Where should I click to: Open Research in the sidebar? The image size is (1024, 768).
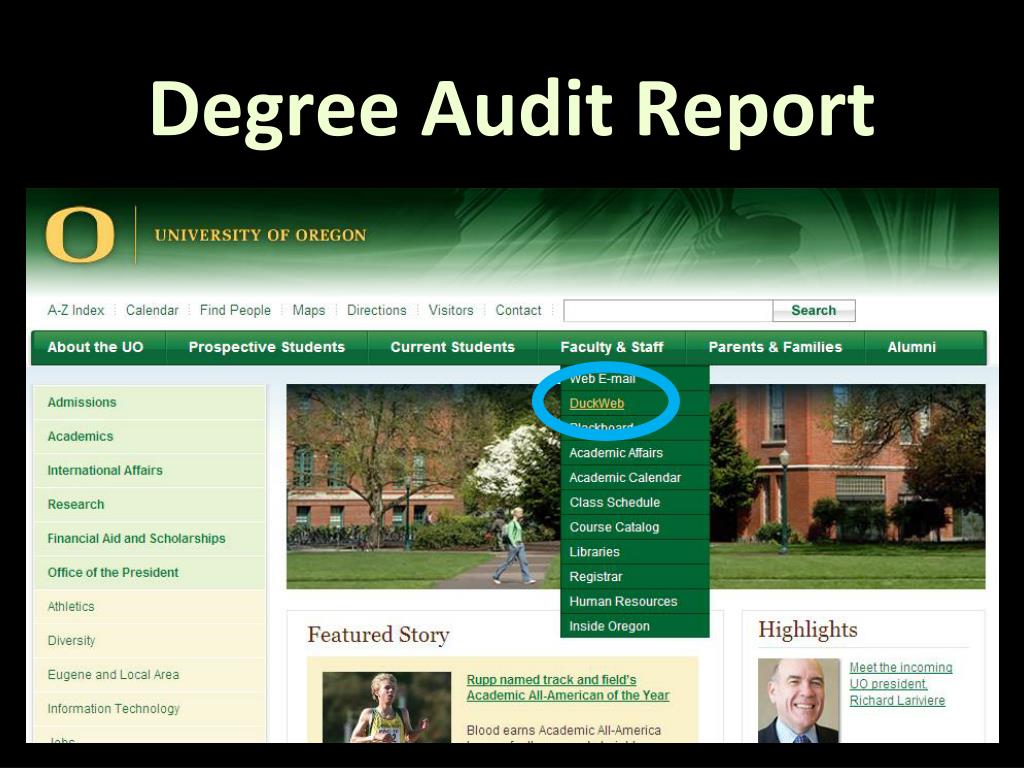pyautogui.click(x=150, y=504)
